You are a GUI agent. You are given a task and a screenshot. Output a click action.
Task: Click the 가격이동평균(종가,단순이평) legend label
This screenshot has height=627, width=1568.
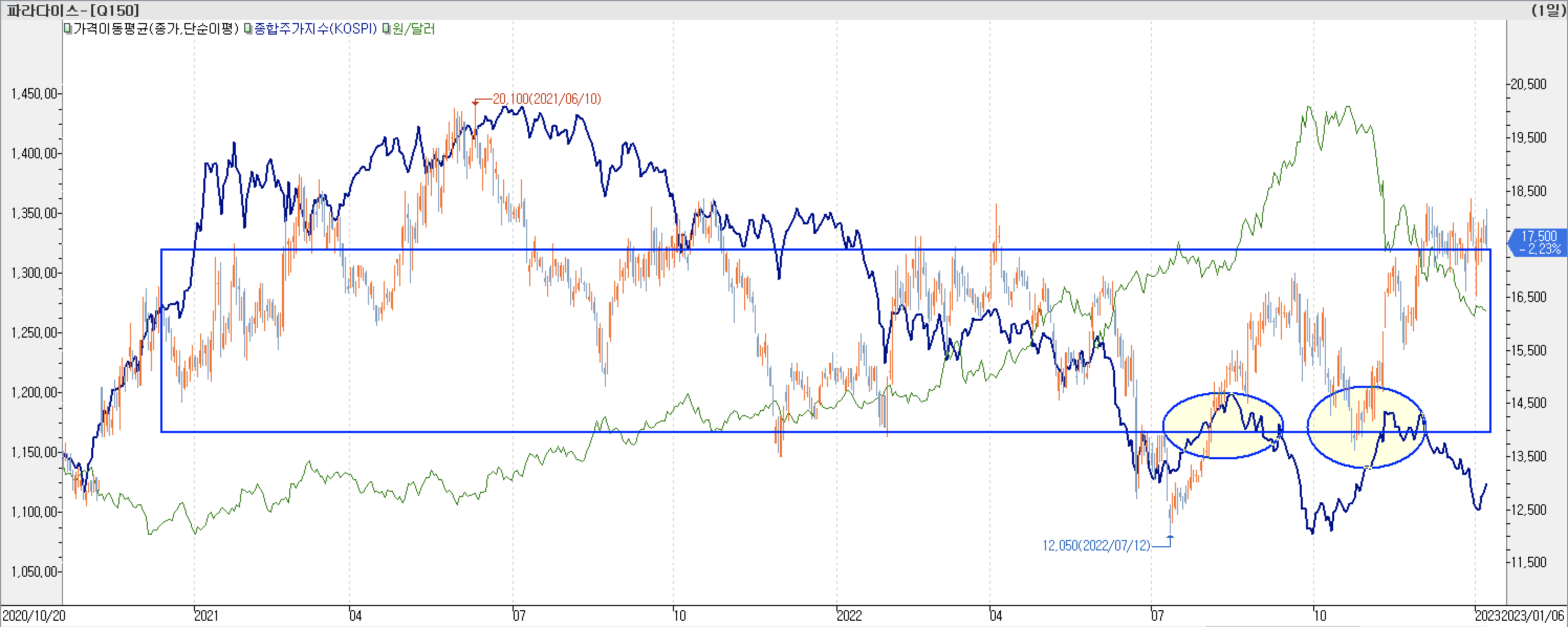[x=155, y=29]
